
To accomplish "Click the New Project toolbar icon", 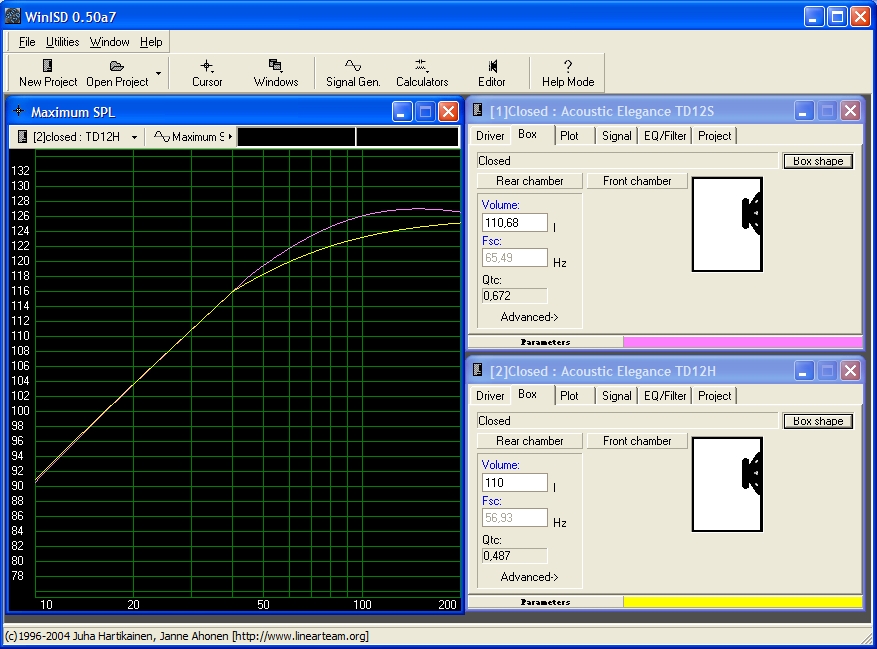I will tap(48, 73).
